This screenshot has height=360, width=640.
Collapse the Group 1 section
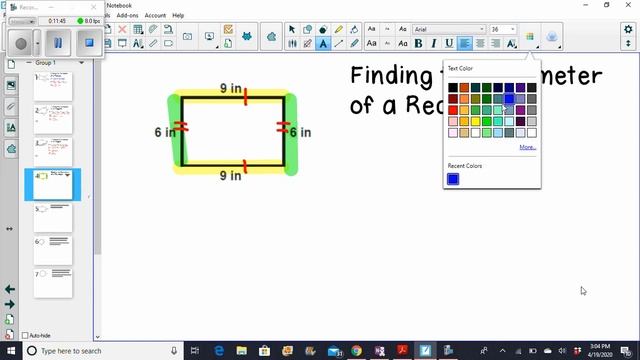(x=29, y=63)
